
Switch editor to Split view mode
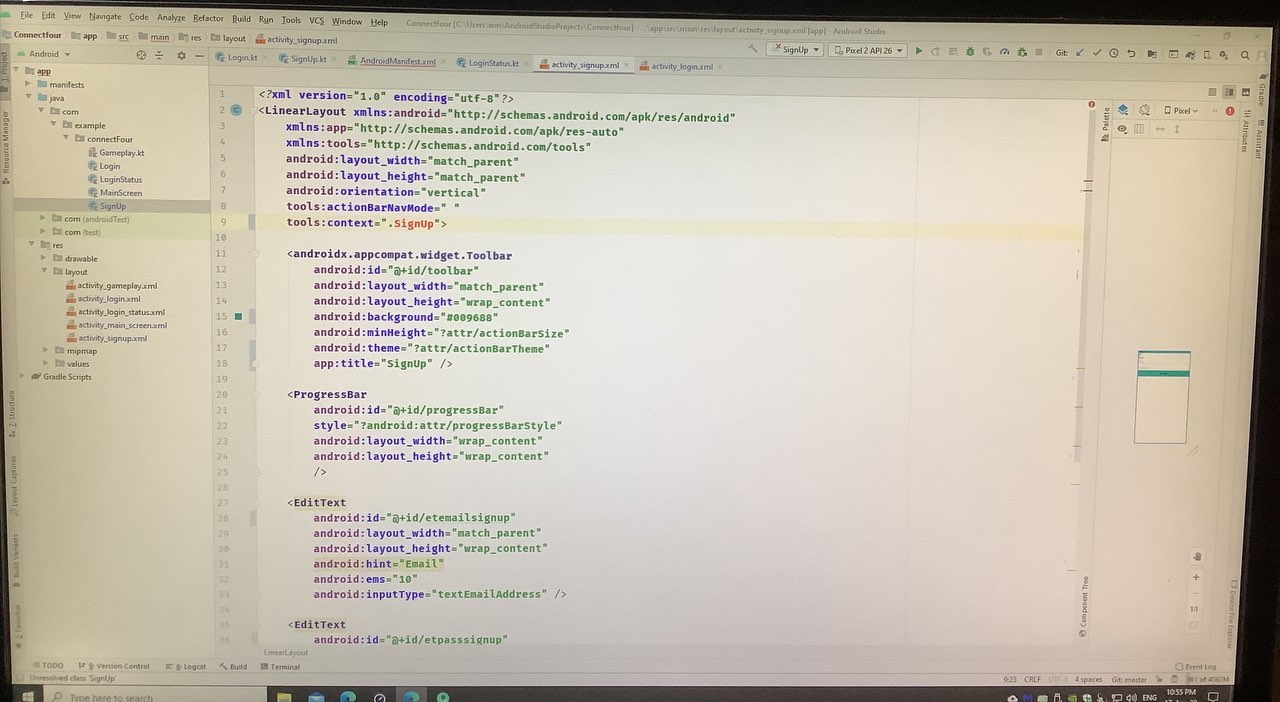click(1229, 92)
